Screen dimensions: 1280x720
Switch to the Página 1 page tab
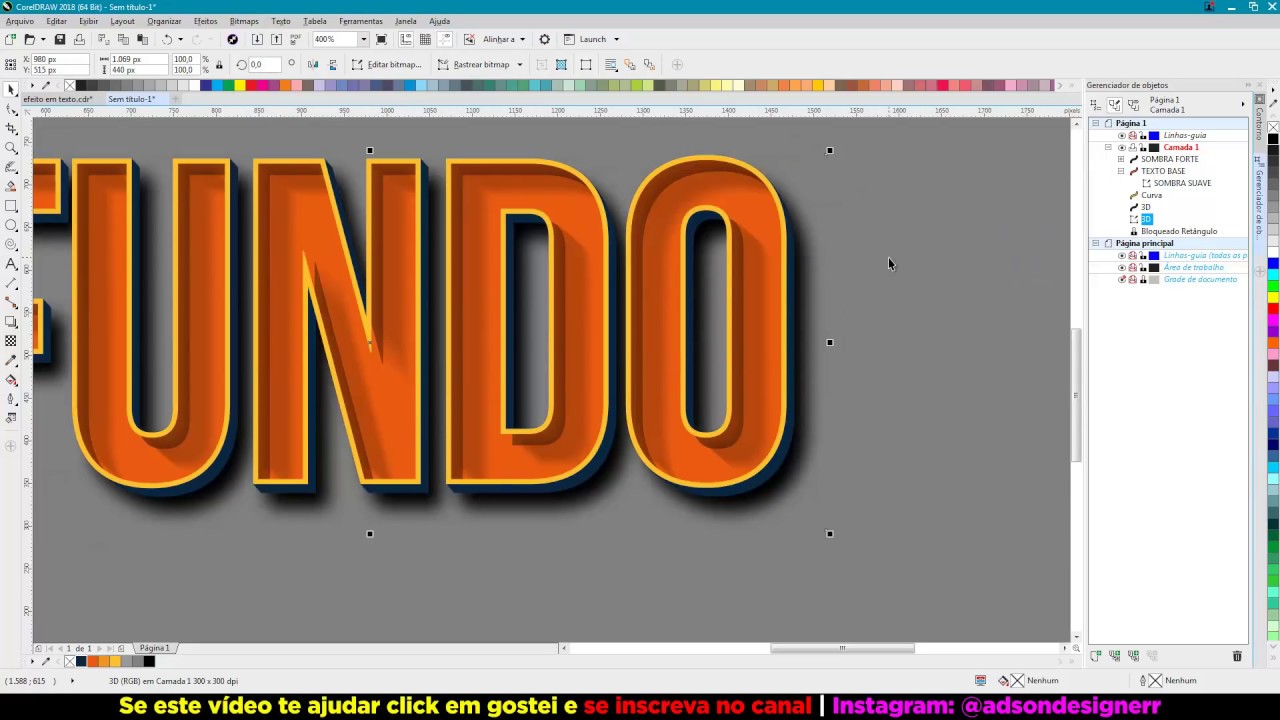click(154, 648)
